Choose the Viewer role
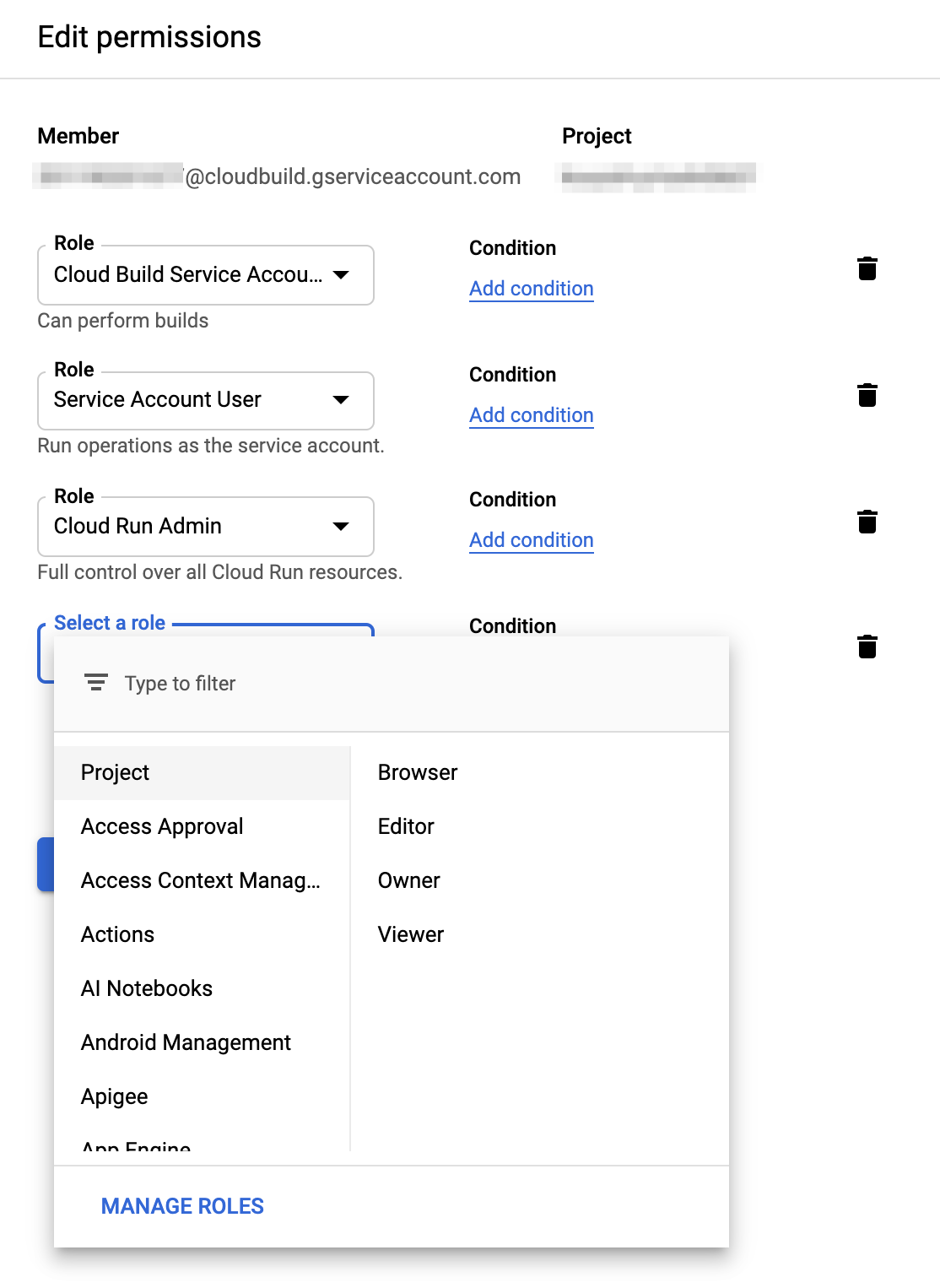 [540, 934]
